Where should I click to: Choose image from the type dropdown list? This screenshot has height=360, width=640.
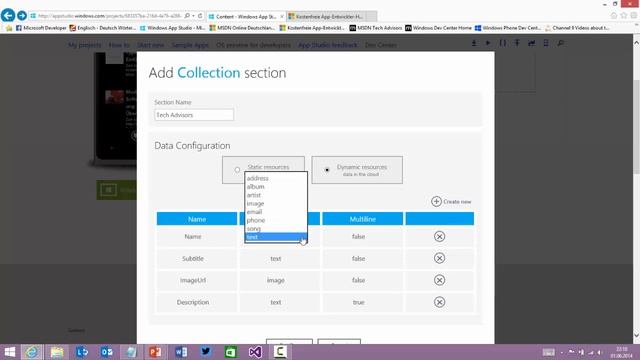[276, 203]
